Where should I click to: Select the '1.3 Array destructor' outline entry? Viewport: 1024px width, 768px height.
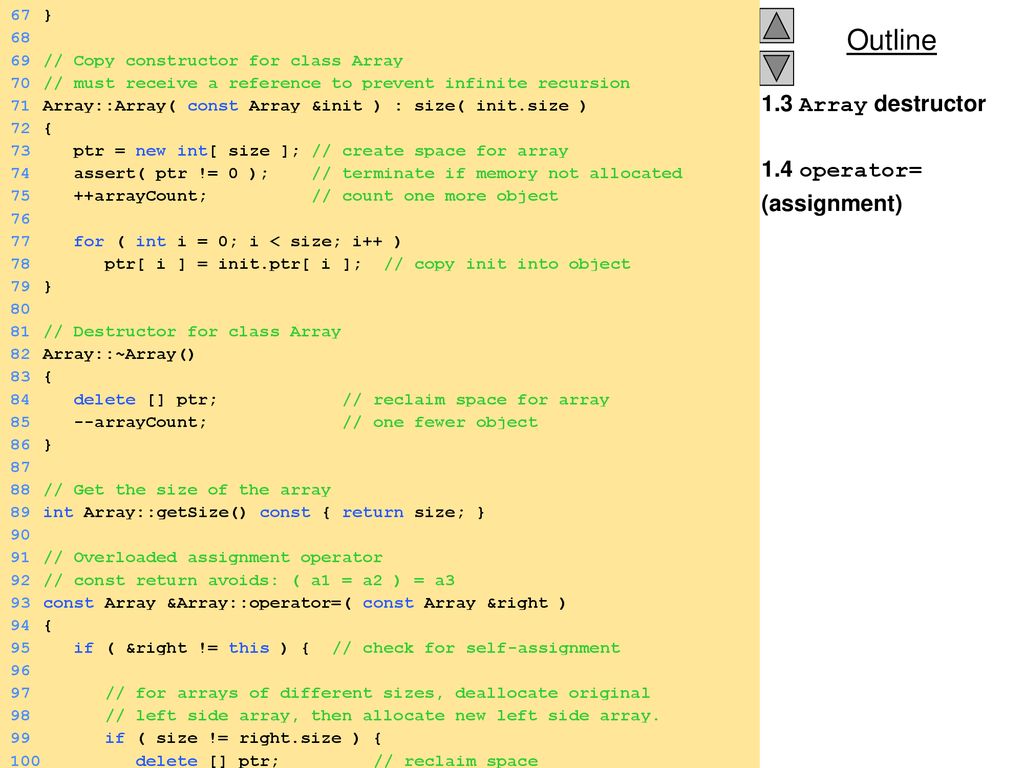[x=873, y=104]
